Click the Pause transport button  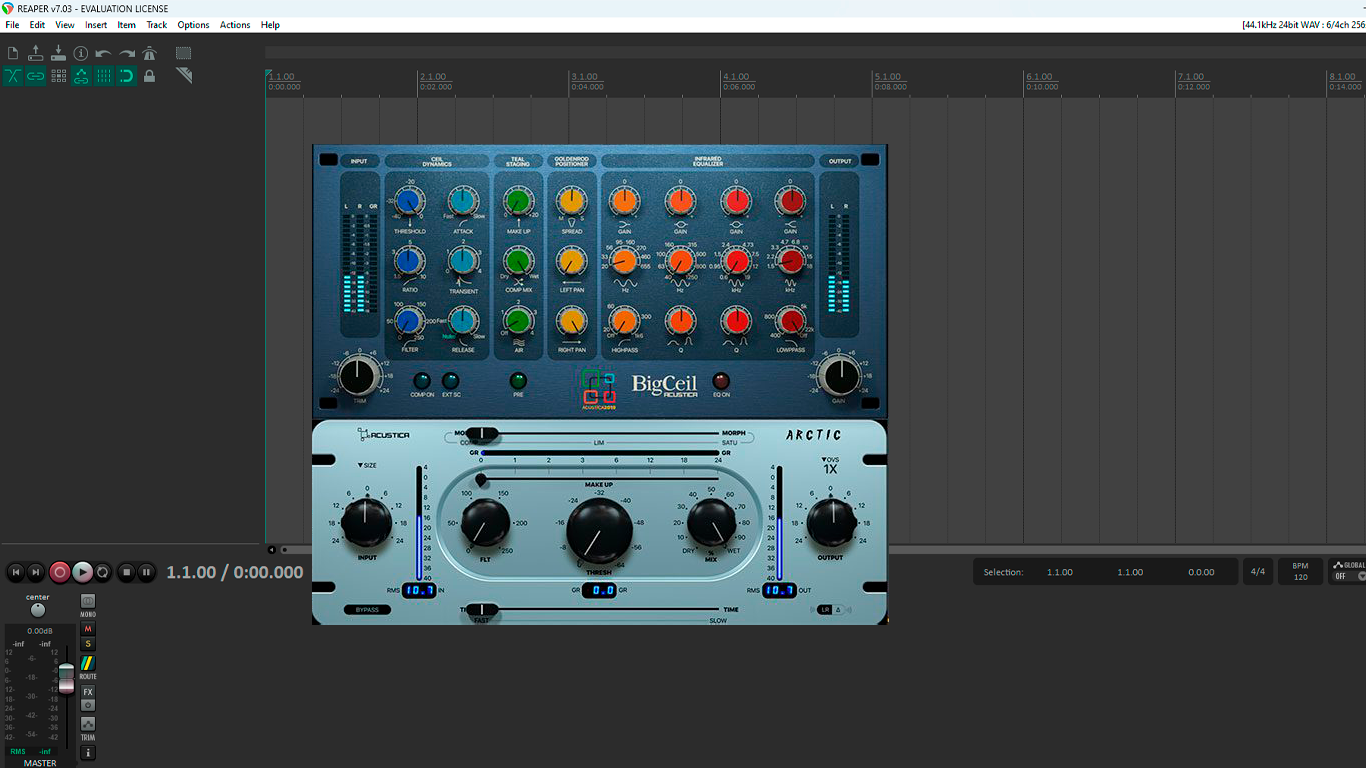point(146,572)
